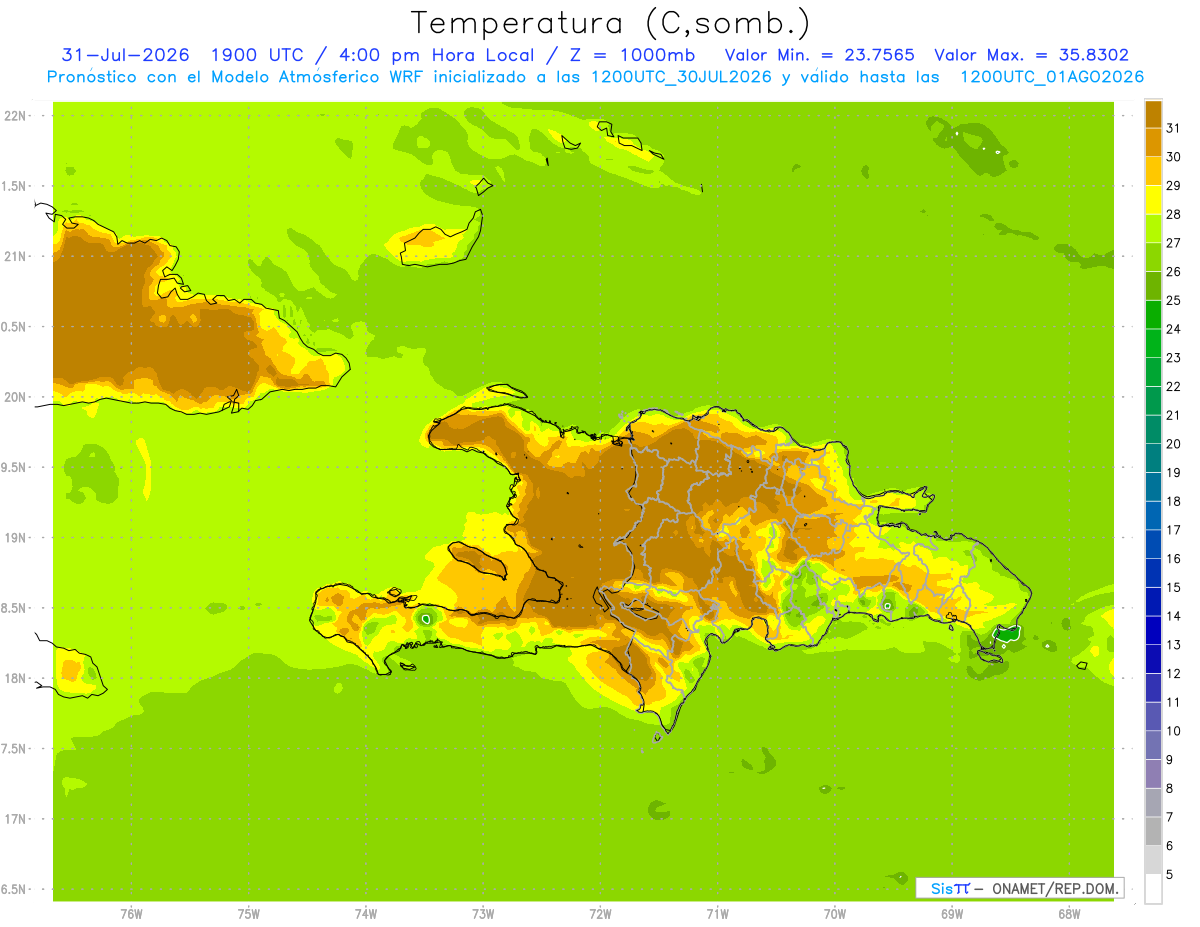Click the '16' label on the color scale

click(x=1173, y=559)
